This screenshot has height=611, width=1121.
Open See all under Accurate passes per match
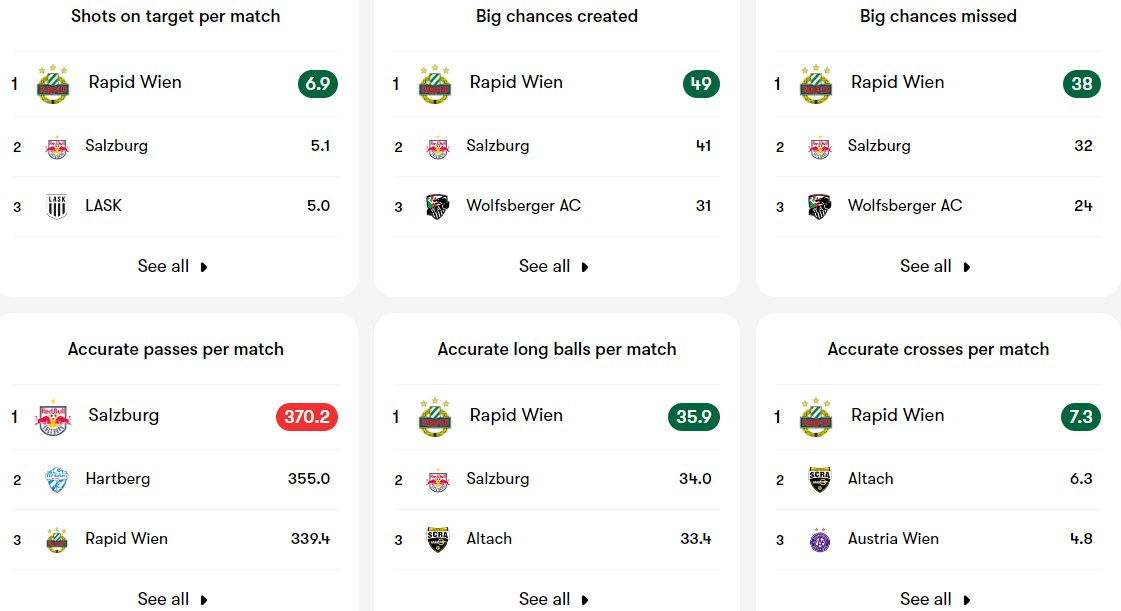click(172, 599)
